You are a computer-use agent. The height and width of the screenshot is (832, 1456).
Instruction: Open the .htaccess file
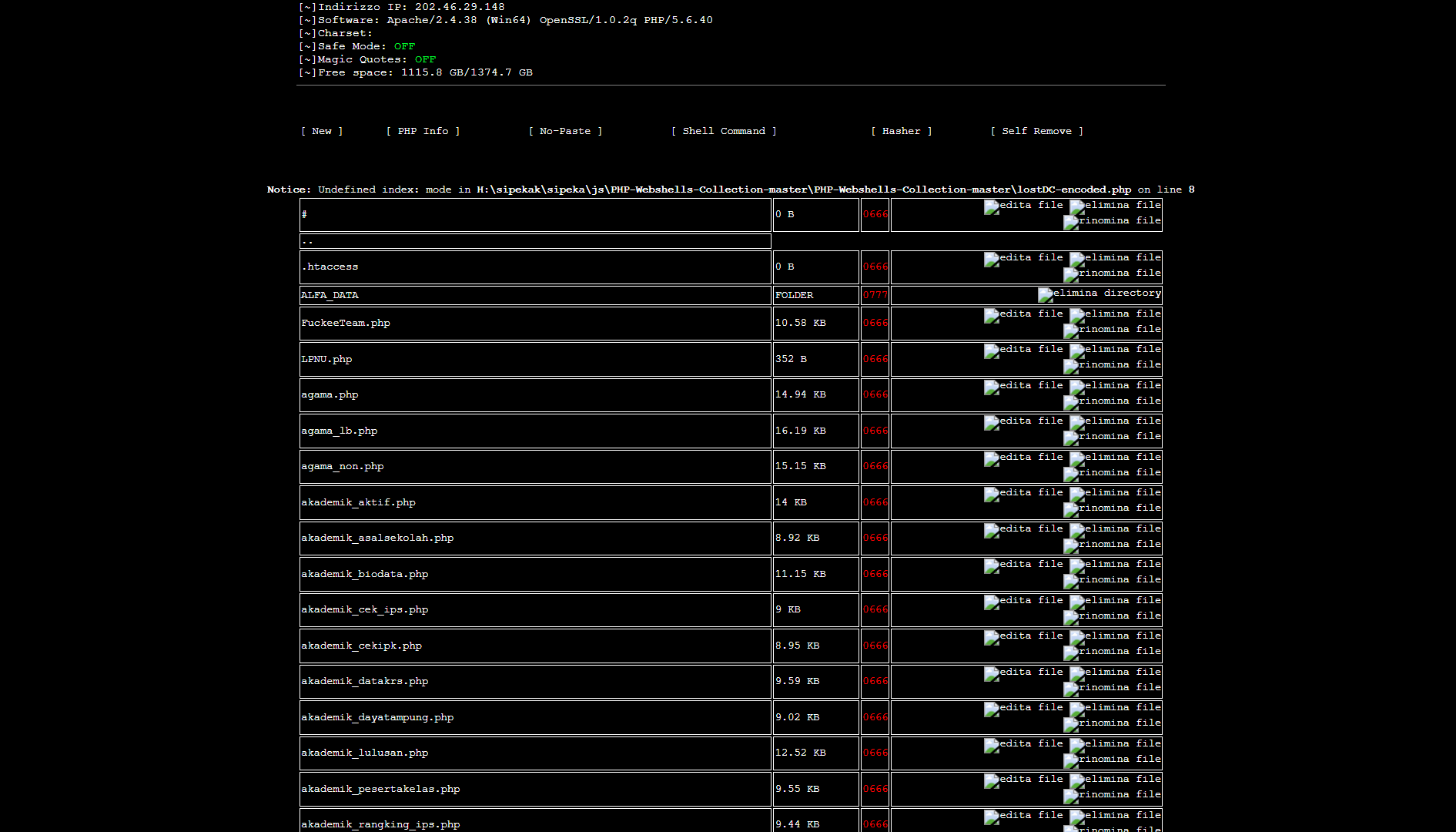(330, 267)
